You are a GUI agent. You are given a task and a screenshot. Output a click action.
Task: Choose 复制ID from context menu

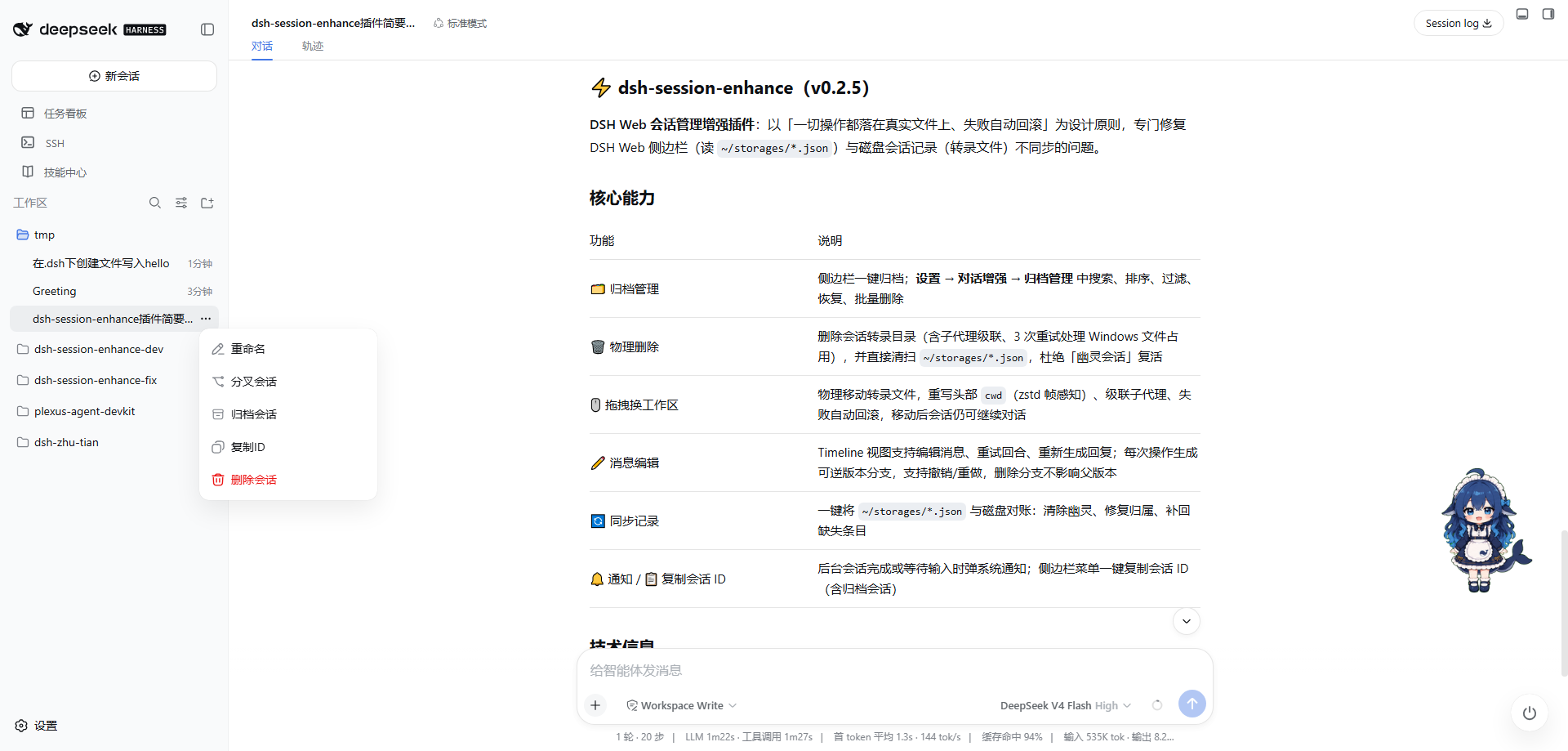[287, 447]
